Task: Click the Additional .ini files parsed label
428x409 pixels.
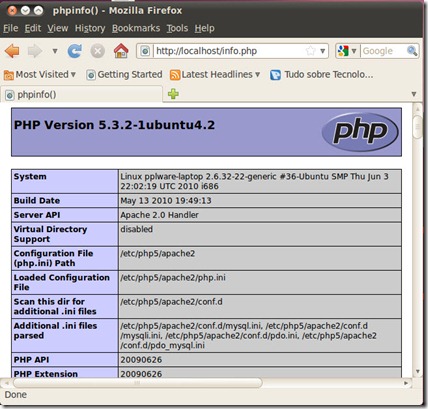Action: point(55,331)
